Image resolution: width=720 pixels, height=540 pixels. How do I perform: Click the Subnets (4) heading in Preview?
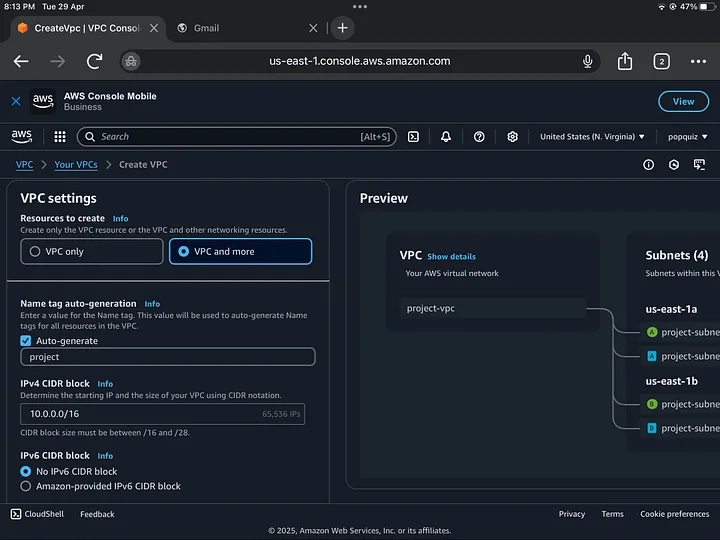677,255
